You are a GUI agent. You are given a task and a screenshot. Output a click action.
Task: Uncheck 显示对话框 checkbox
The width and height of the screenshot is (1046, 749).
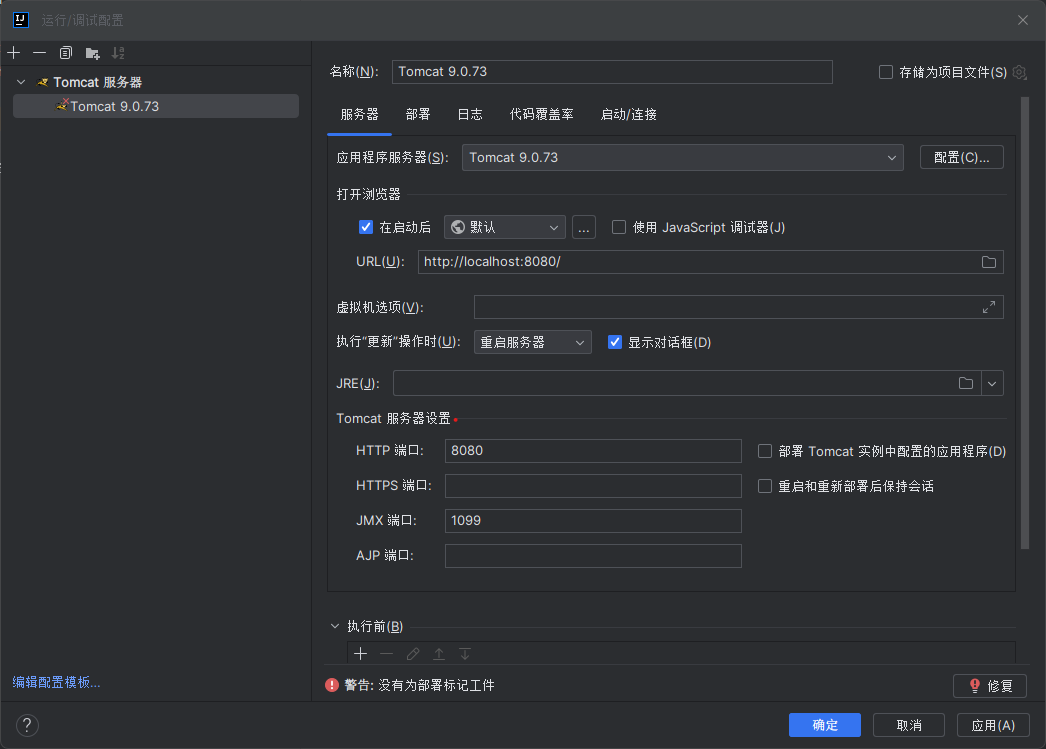click(615, 342)
